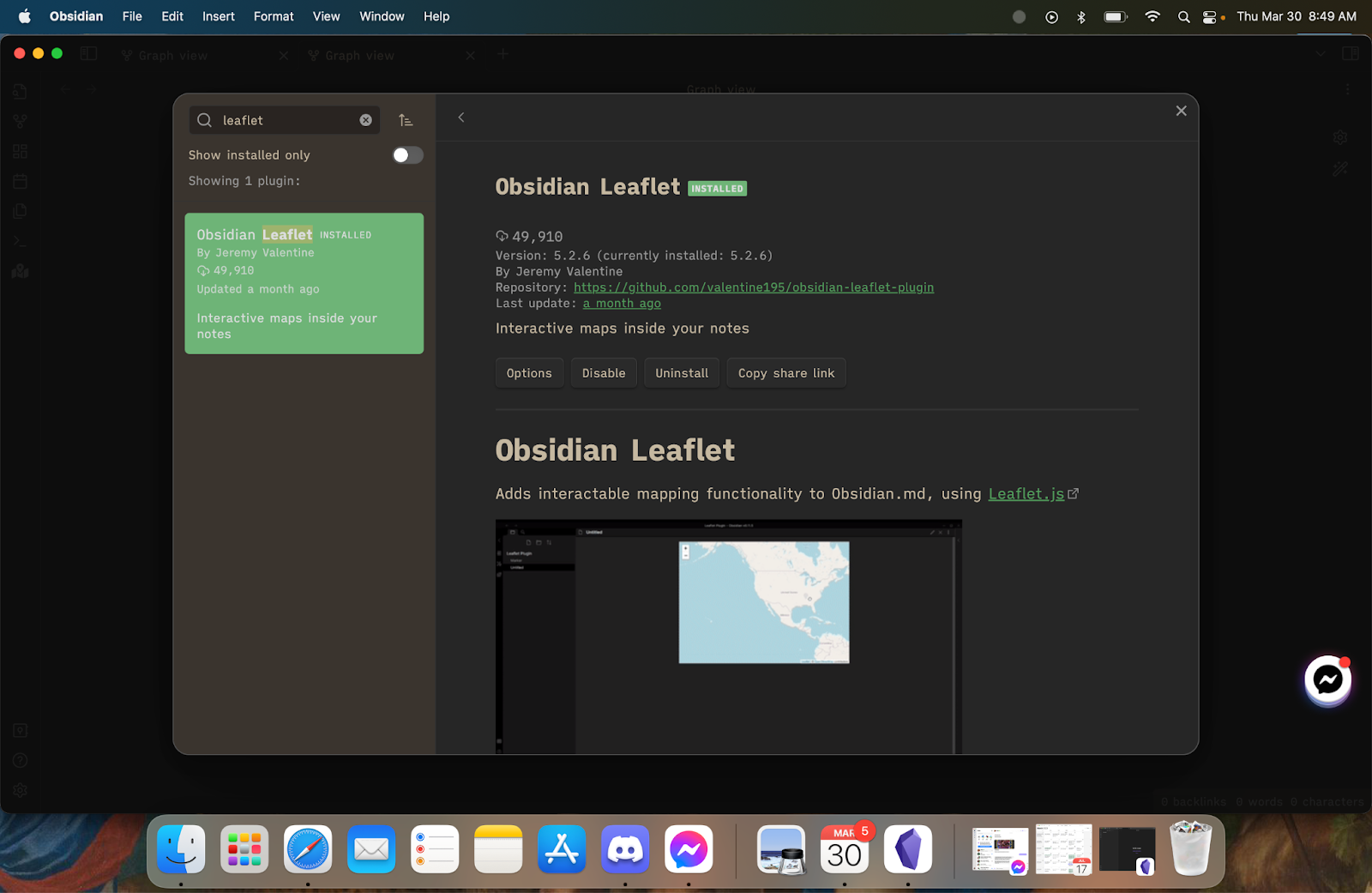Open Graph view more options menu
This screenshot has width=1372, height=893.
point(1348,89)
